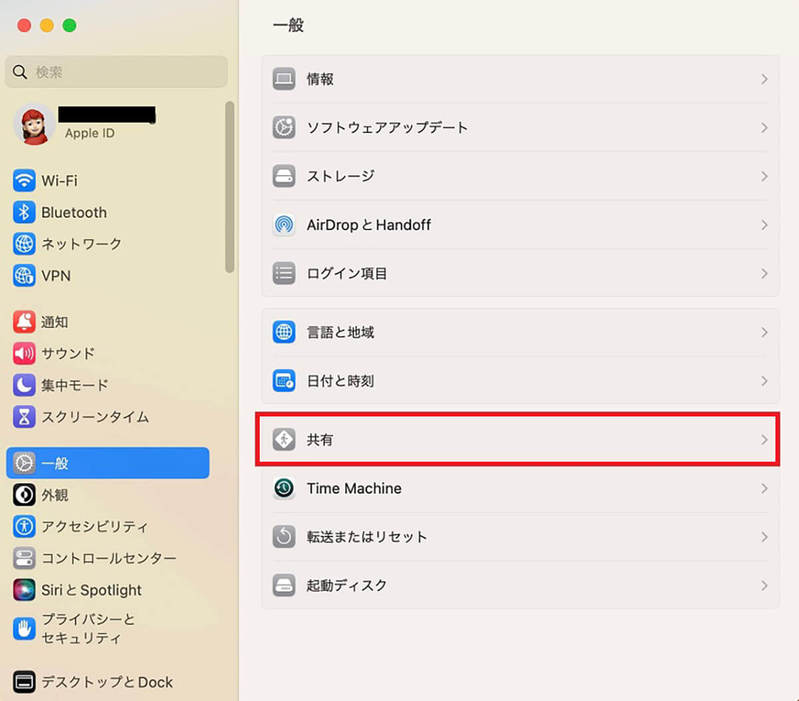Click the デスクトップと Dock icon
This screenshot has height=701, width=799.
(24, 682)
